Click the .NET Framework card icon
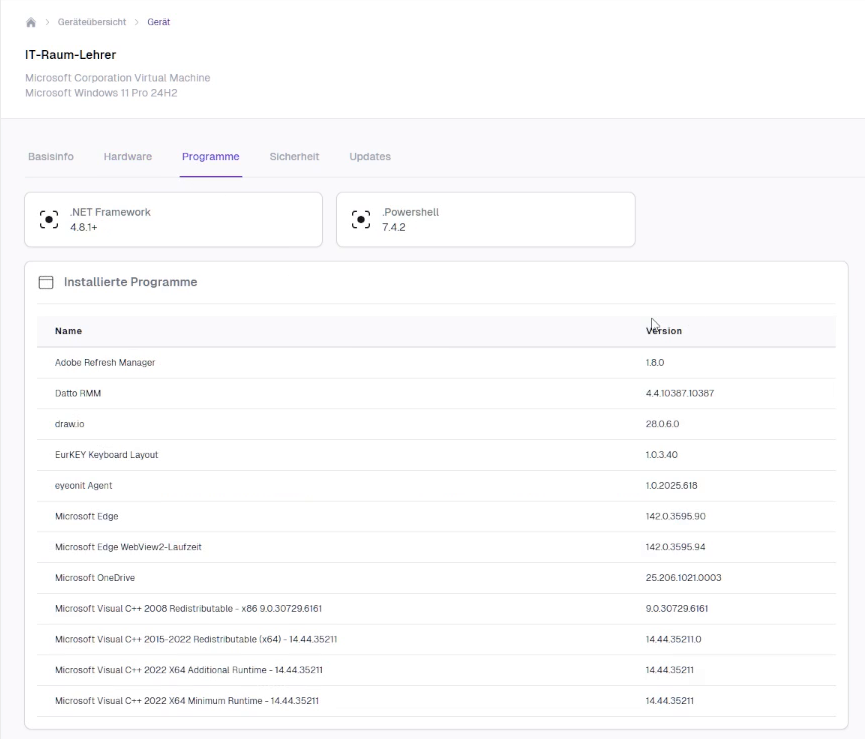This screenshot has width=865, height=739. coord(48,220)
